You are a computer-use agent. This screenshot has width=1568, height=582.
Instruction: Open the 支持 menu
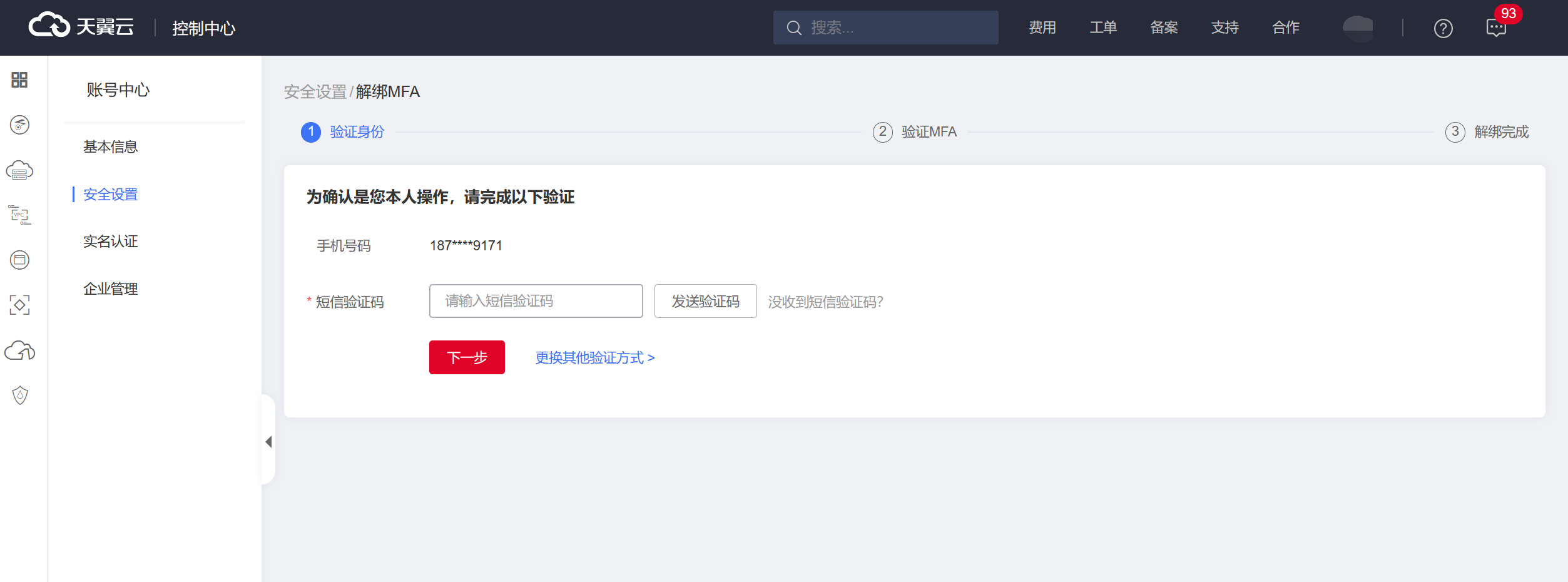pos(1225,28)
